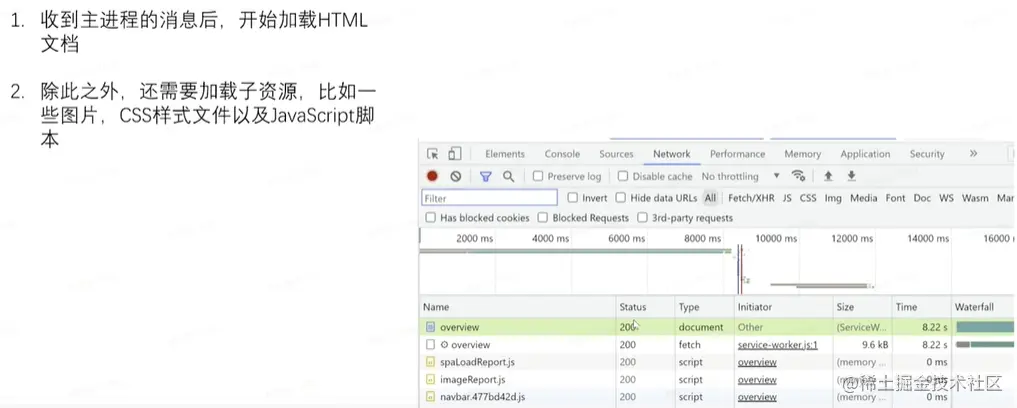Image resolution: width=1017 pixels, height=408 pixels.
Task: Switch to the Performance tab
Action: tap(737, 154)
